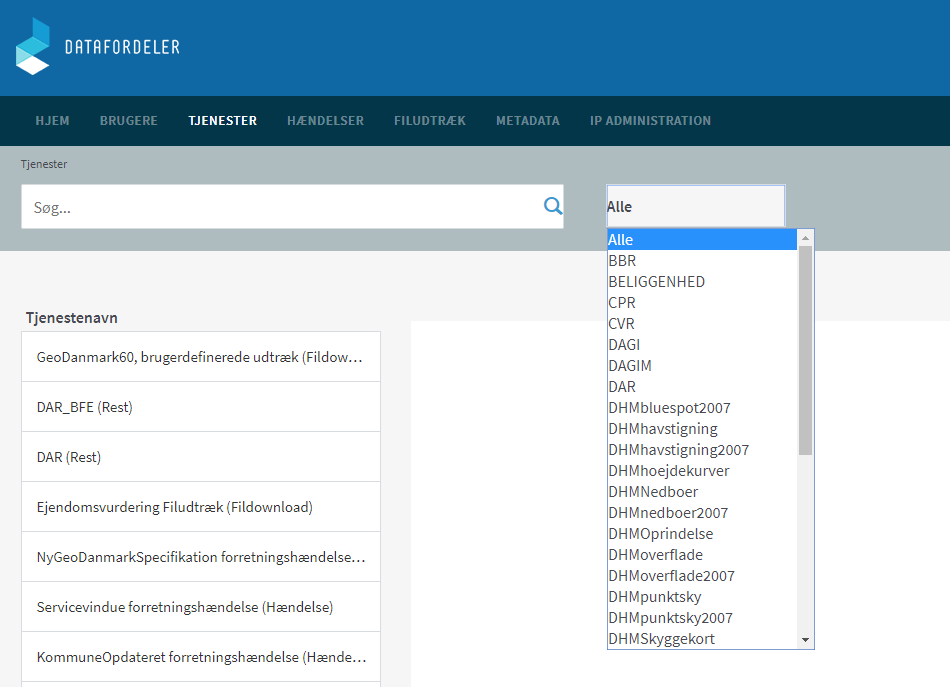This screenshot has width=950, height=687.
Task: Select DHMhoejdekurver option
Action: (702, 471)
